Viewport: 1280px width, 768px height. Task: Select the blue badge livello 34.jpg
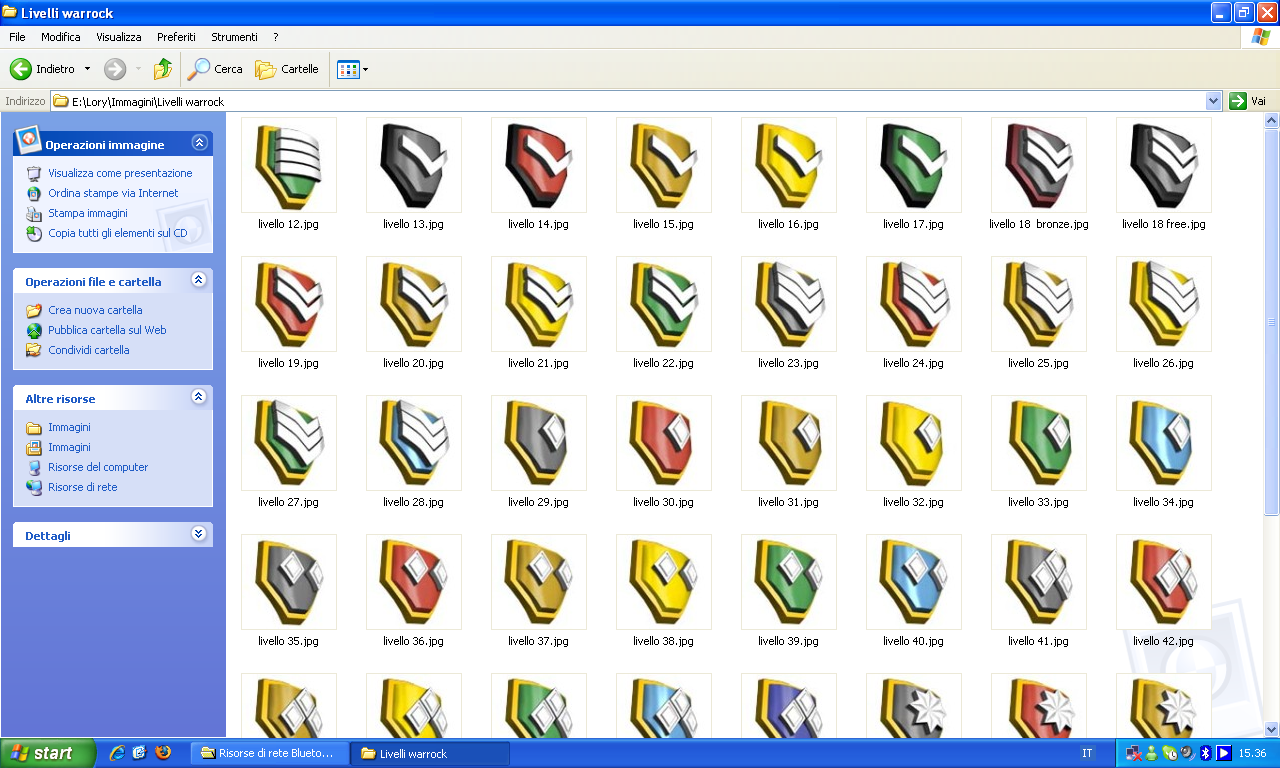[1164, 443]
